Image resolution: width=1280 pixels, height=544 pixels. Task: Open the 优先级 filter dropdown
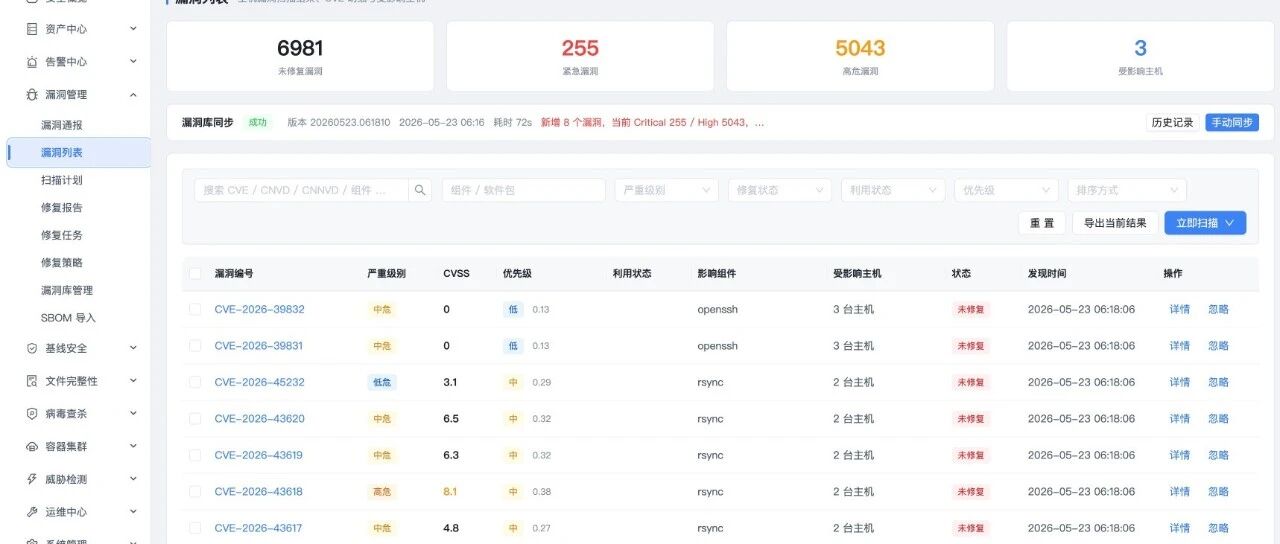pyautogui.click(x=1006, y=190)
